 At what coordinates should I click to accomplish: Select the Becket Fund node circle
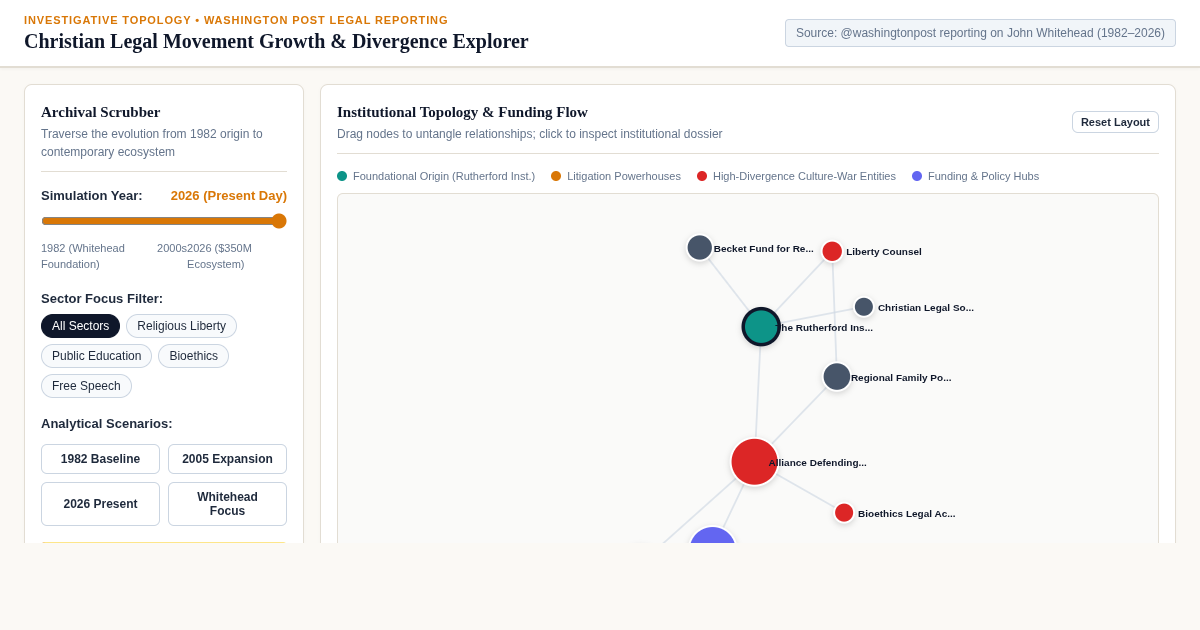(700, 248)
